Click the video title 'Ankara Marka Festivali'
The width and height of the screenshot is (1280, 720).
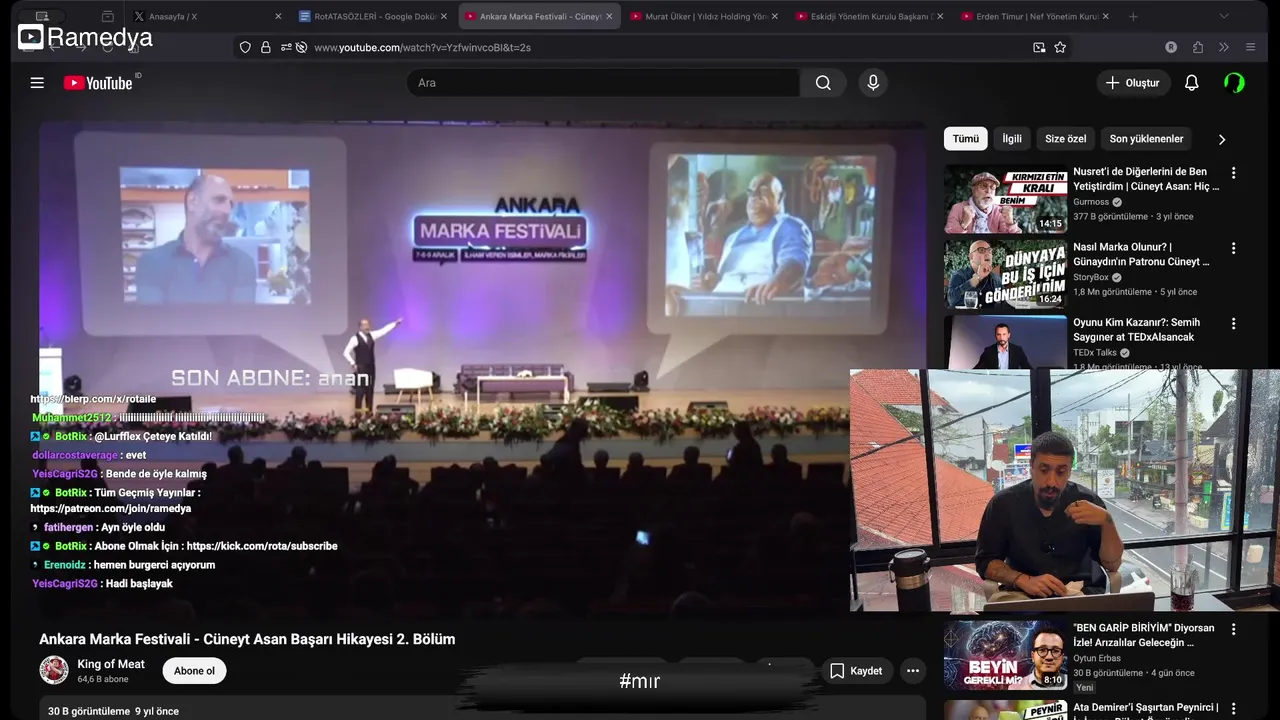(247, 639)
